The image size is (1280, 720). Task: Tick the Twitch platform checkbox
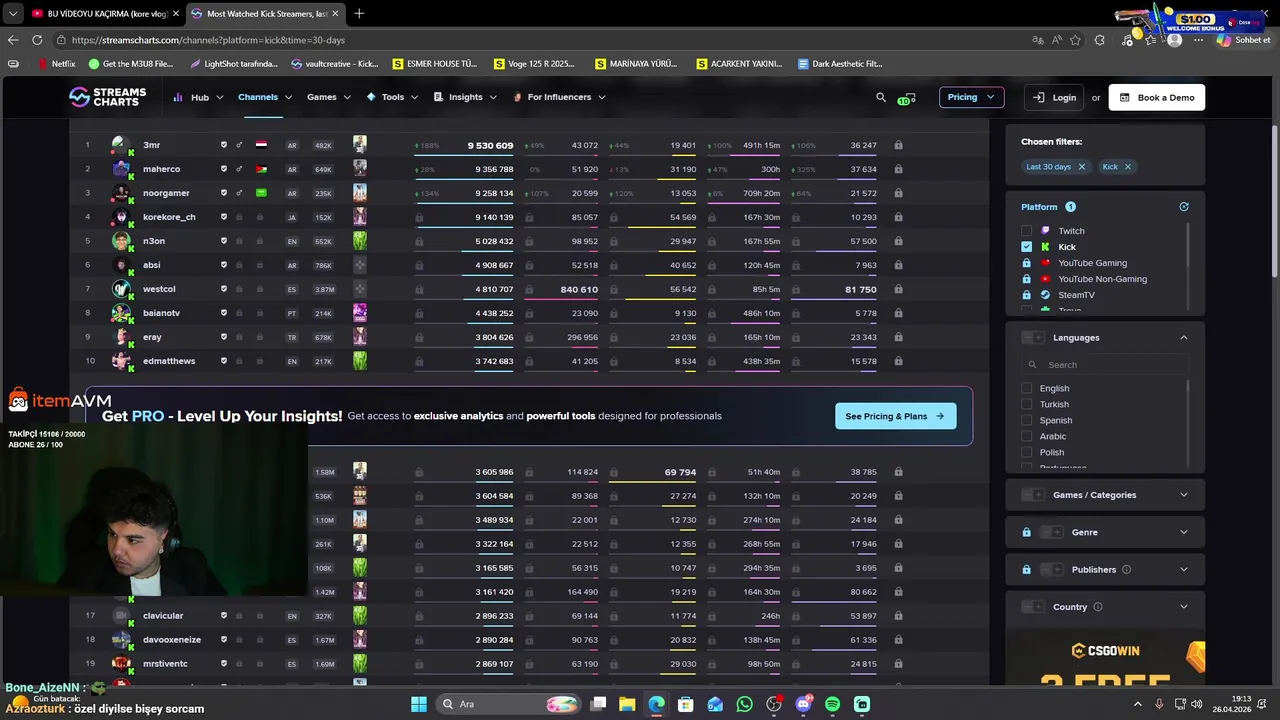point(1026,231)
